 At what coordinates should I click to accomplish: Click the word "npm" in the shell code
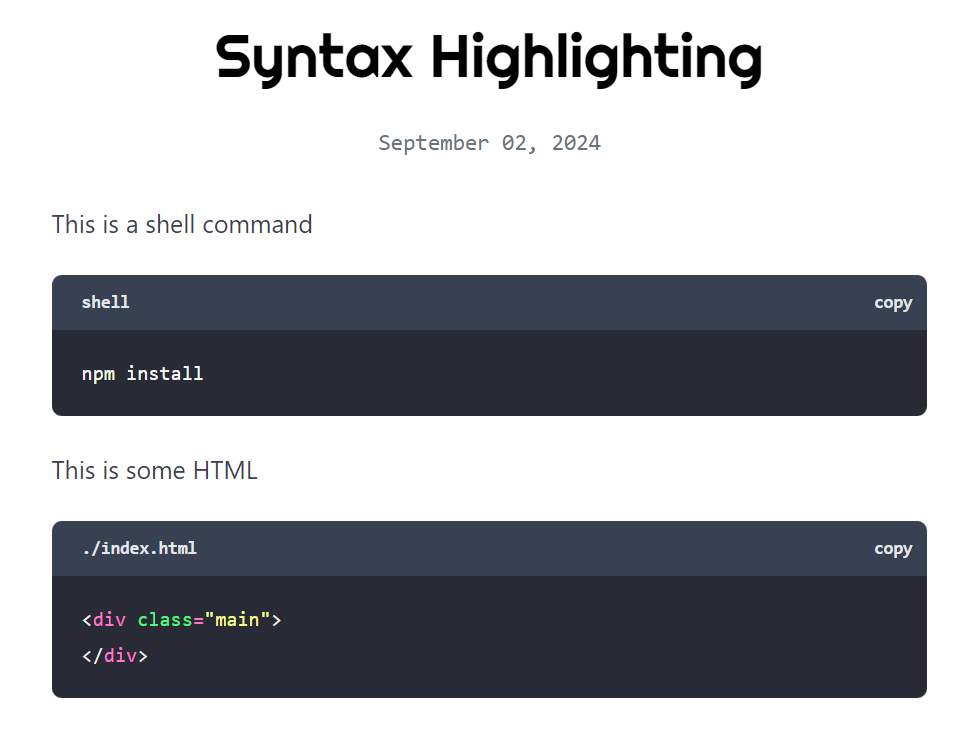(98, 373)
